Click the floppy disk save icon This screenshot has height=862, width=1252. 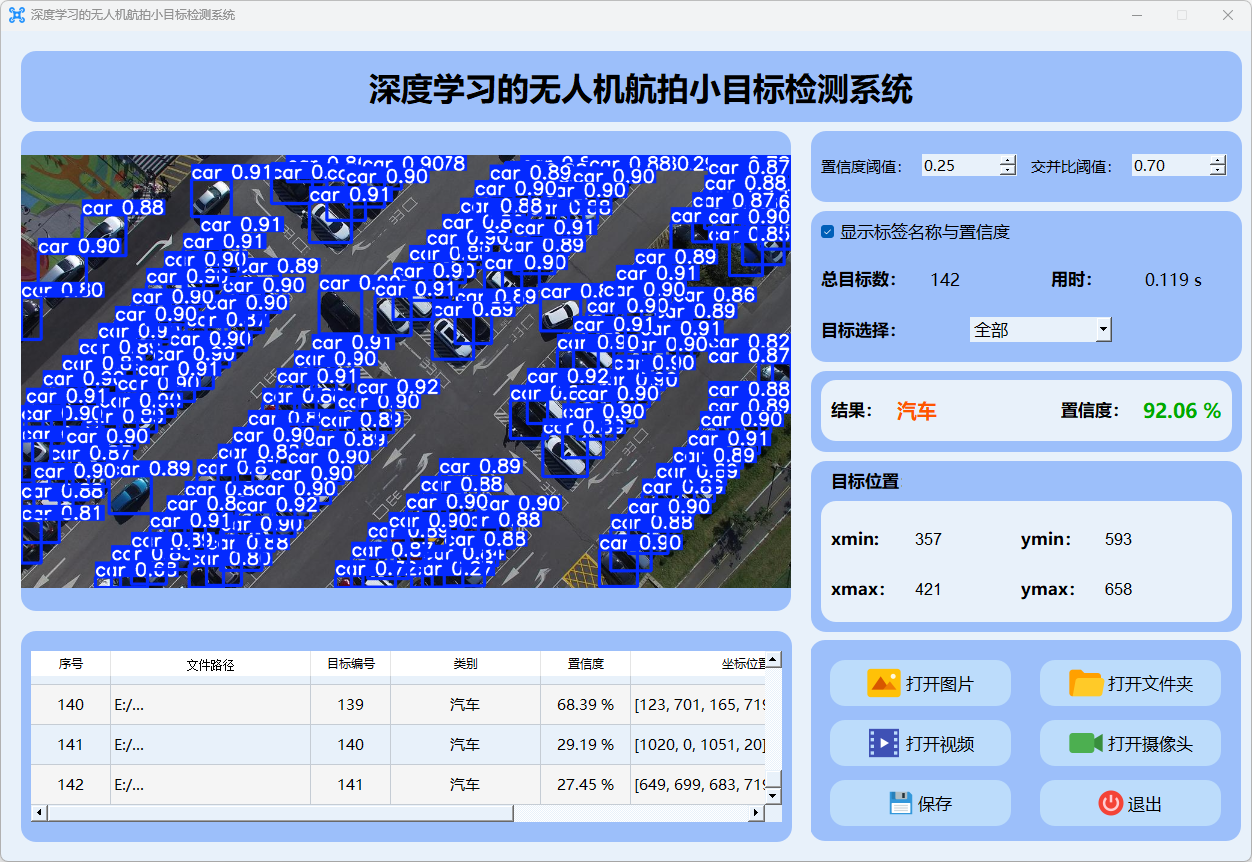pos(900,803)
